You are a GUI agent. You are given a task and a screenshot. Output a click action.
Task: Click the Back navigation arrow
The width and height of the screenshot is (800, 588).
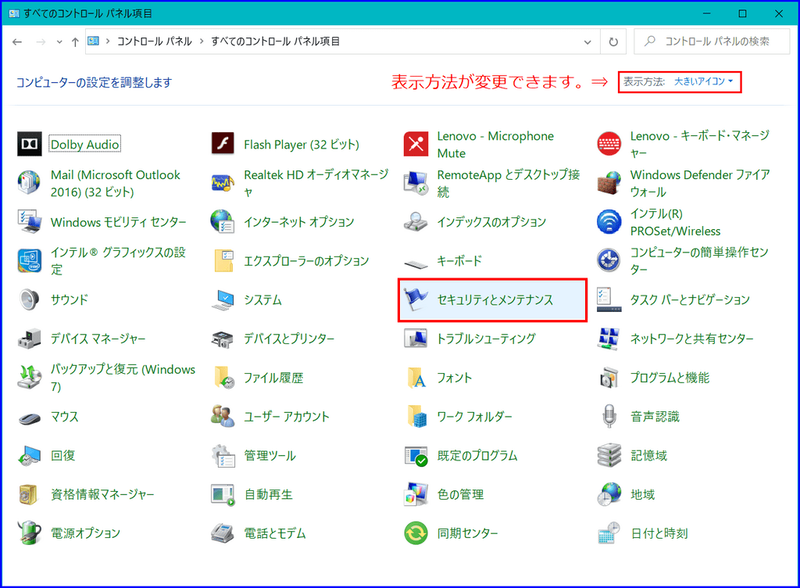click(17, 42)
